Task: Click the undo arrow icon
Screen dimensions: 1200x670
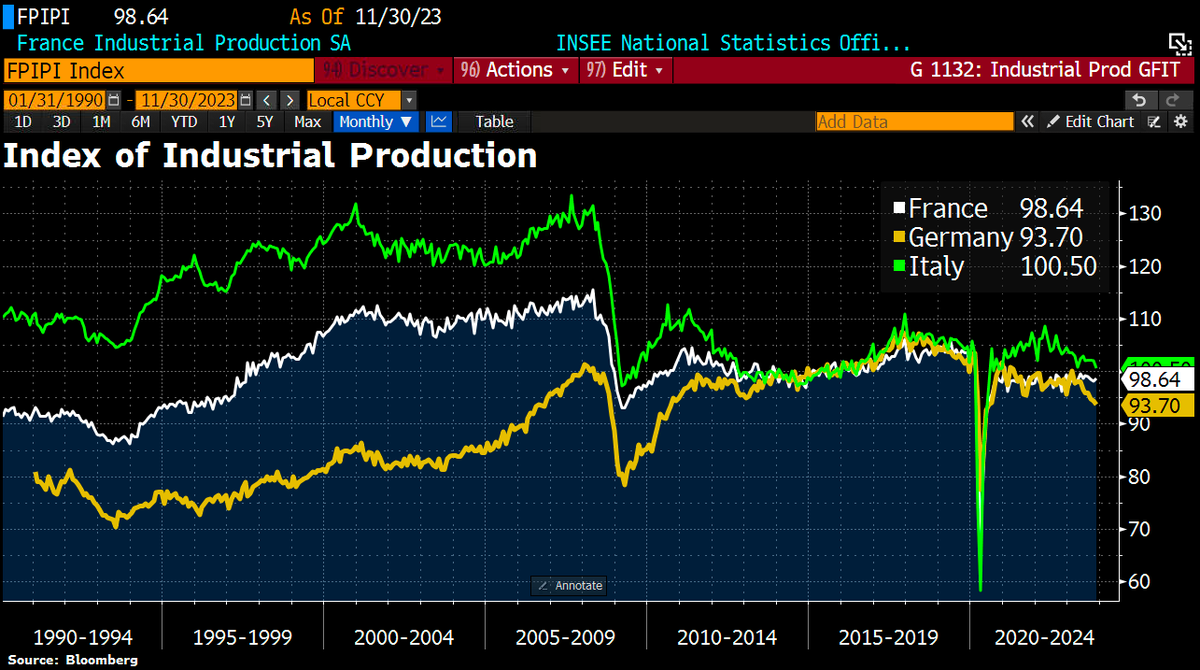Action: click(1140, 99)
